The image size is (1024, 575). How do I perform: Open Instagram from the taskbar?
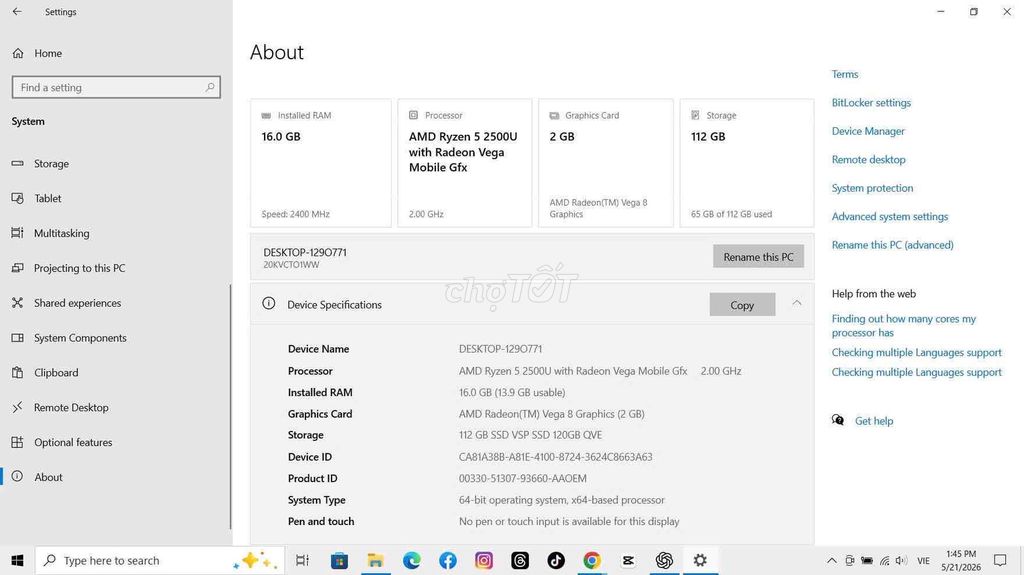[483, 561]
